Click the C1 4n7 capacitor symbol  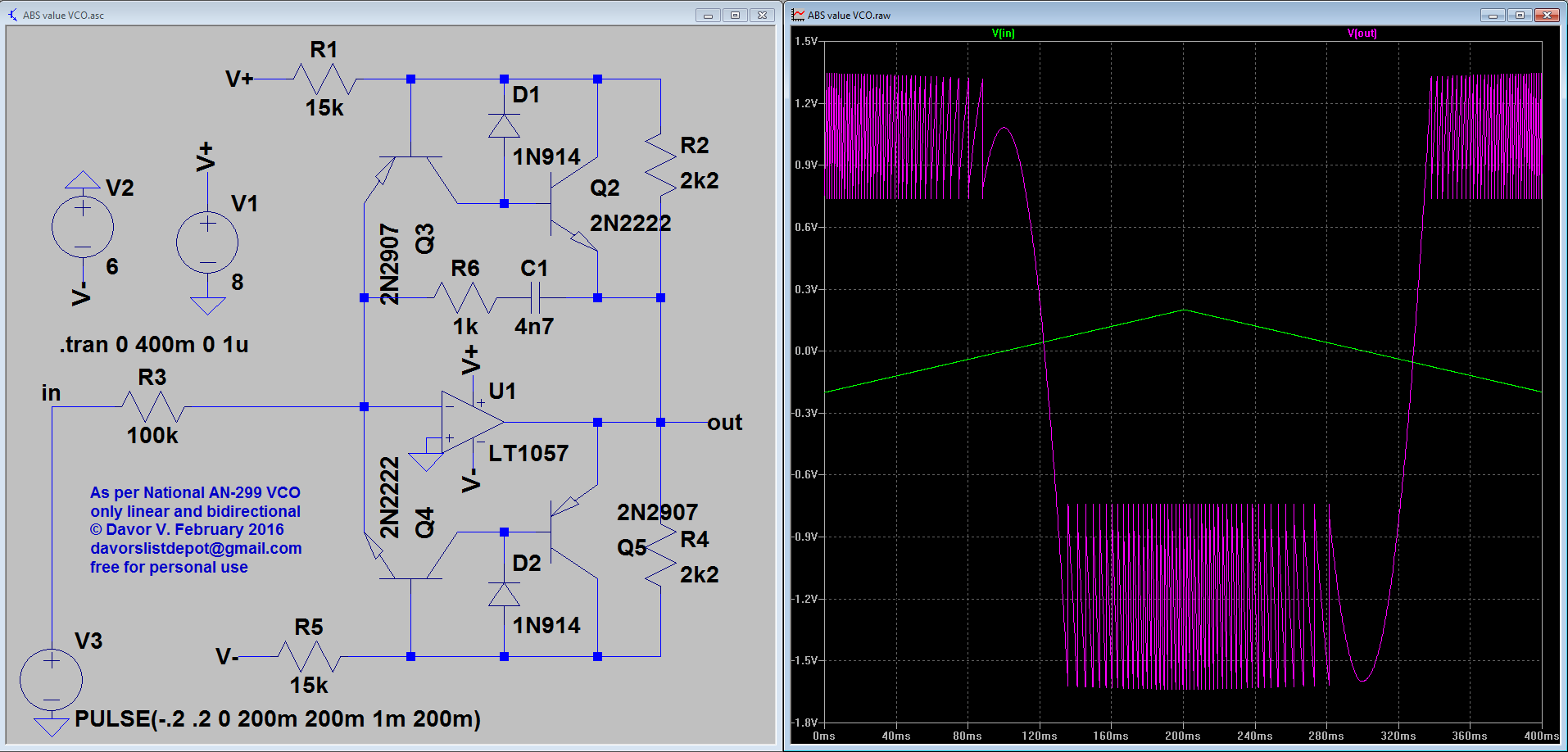coord(535,297)
